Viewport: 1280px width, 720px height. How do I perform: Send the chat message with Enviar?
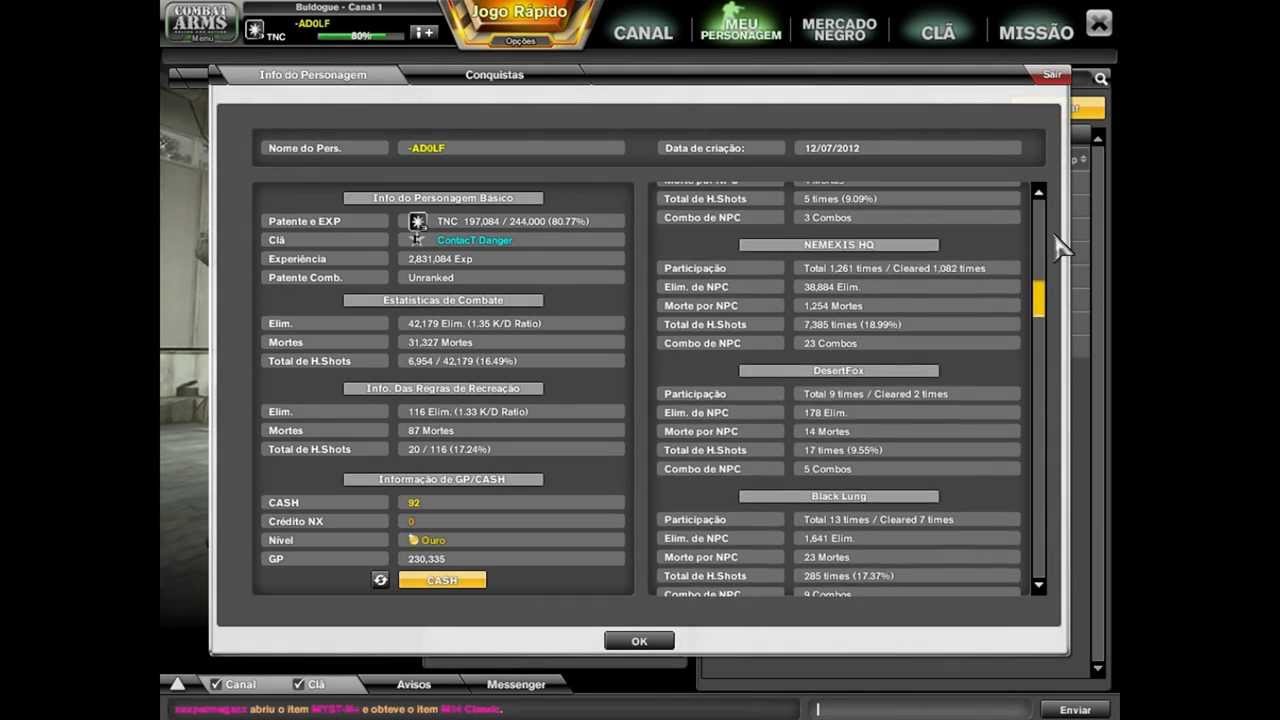[1075, 710]
